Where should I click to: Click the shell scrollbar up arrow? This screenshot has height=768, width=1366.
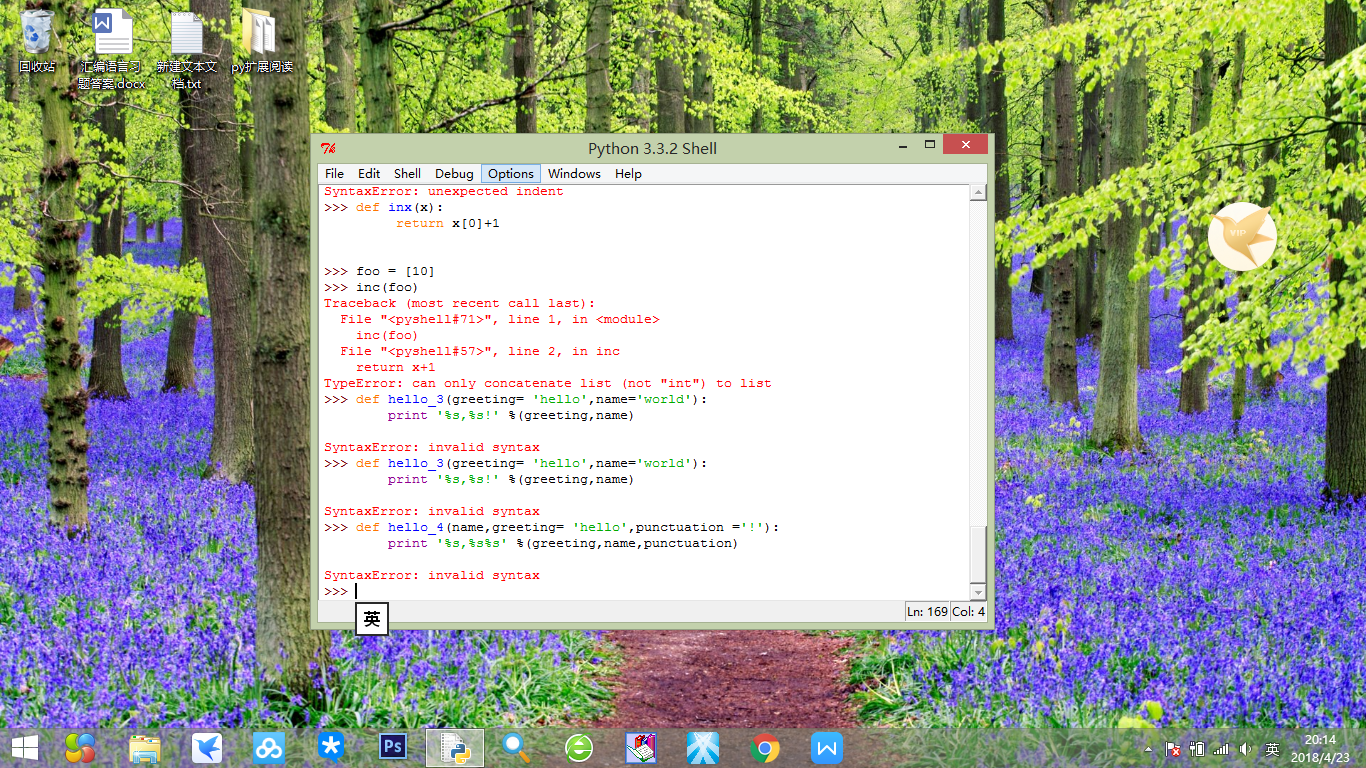click(x=978, y=192)
